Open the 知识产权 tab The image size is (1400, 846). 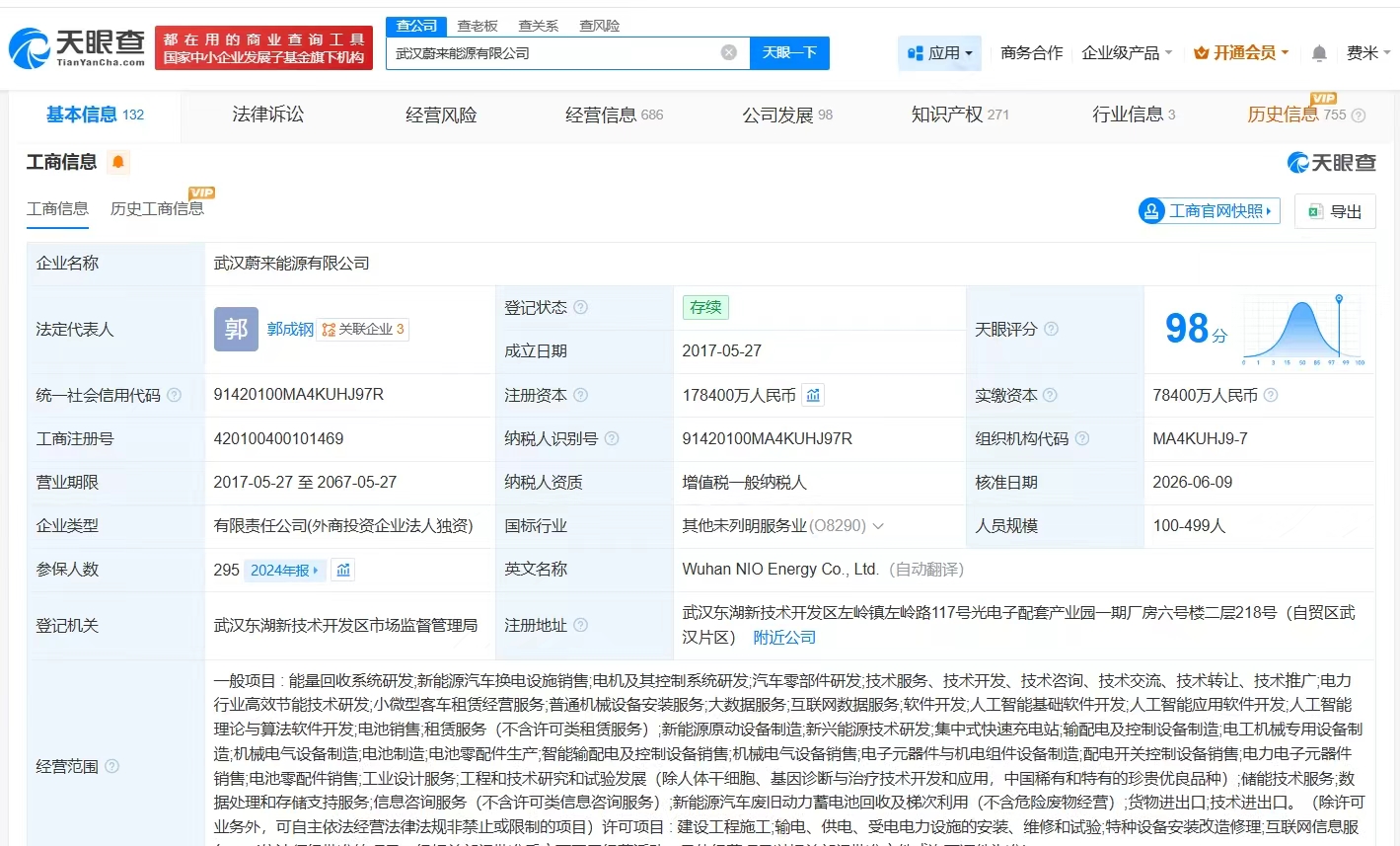tap(960, 115)
